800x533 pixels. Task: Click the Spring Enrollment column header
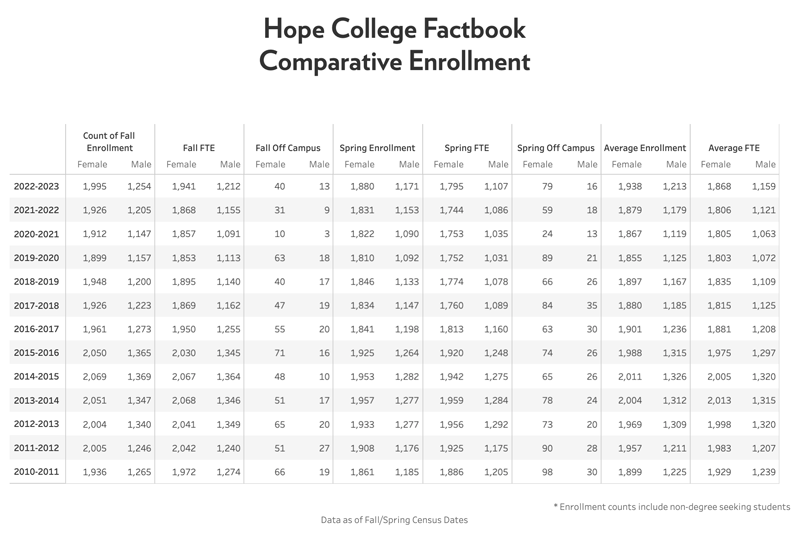[x=378, y=148]
